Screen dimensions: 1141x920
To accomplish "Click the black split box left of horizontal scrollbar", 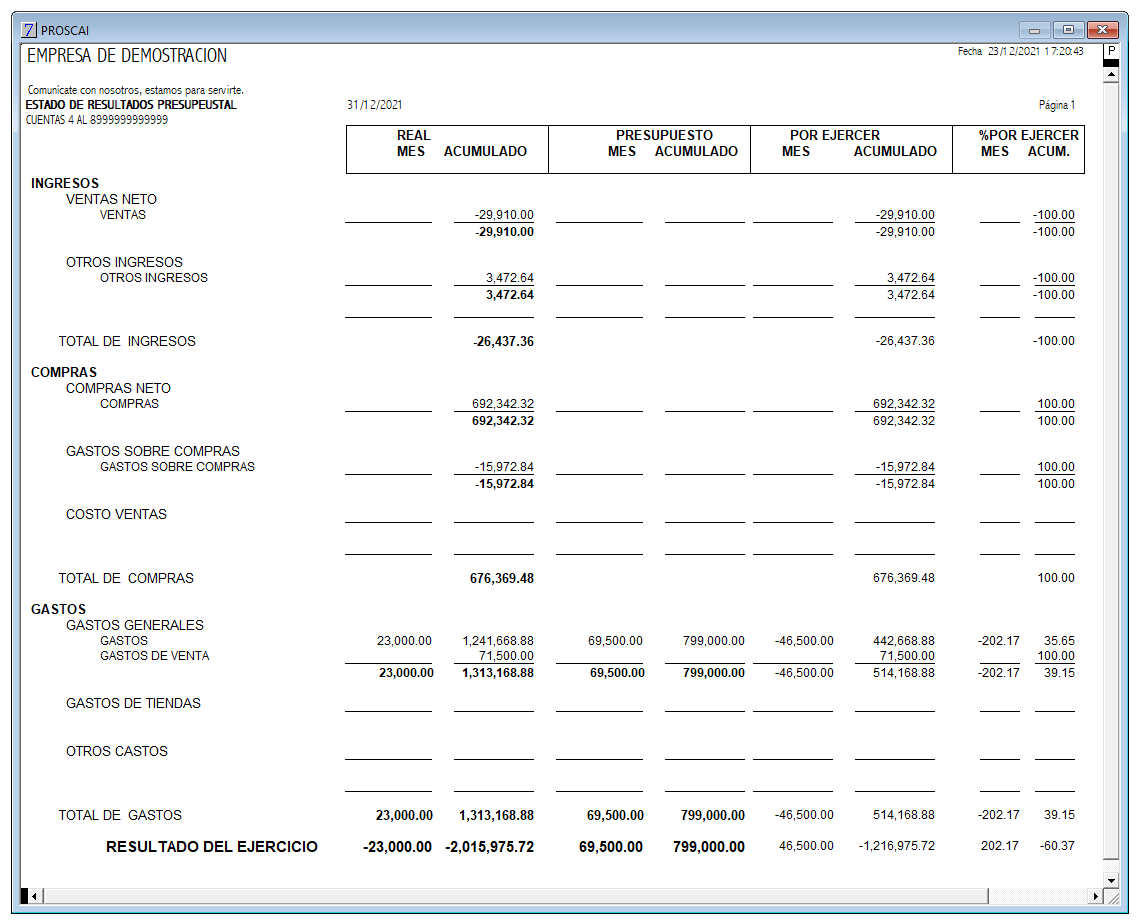I will tap(24, 896).
